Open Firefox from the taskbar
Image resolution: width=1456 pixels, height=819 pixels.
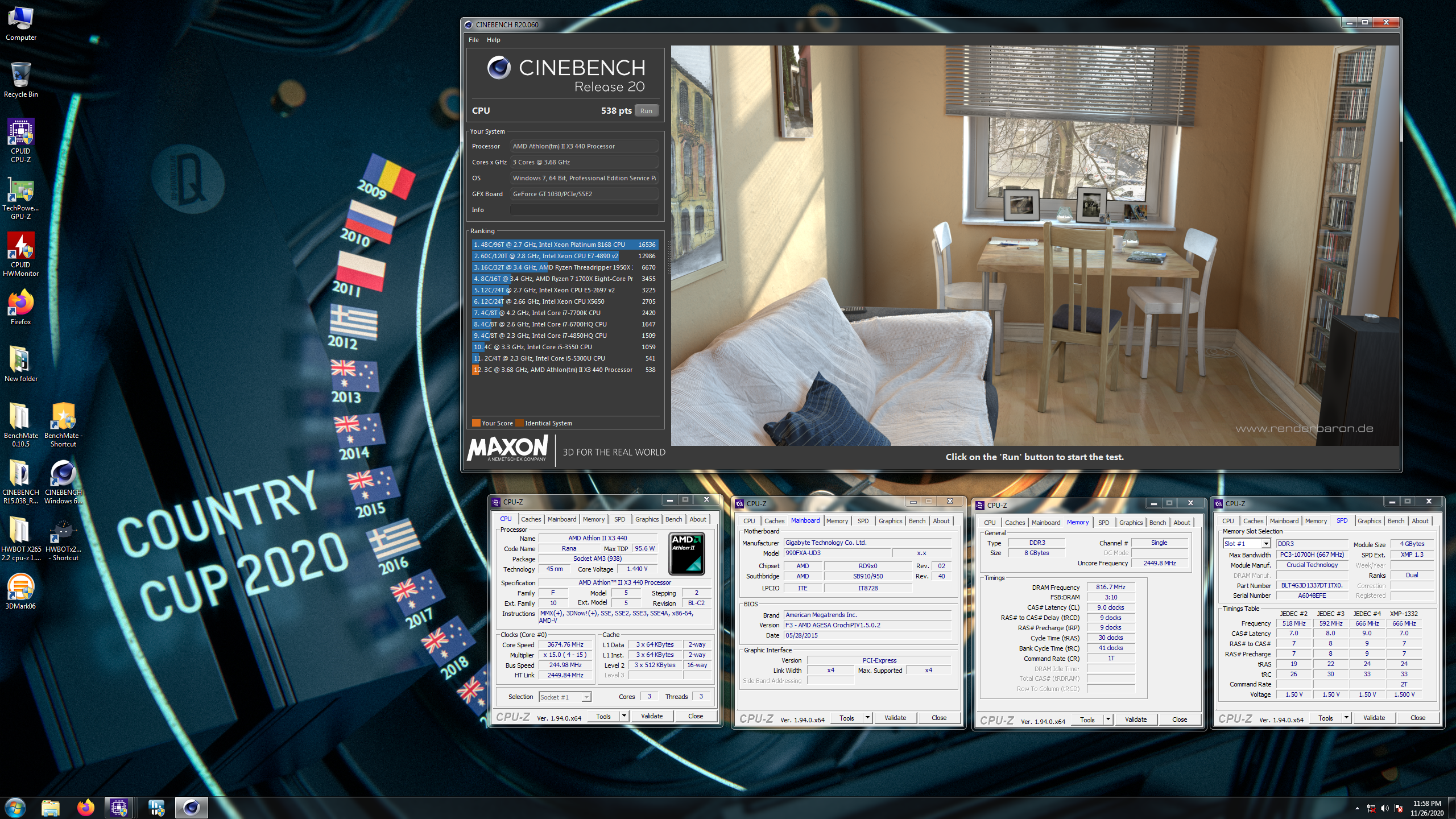pos(86,808)
